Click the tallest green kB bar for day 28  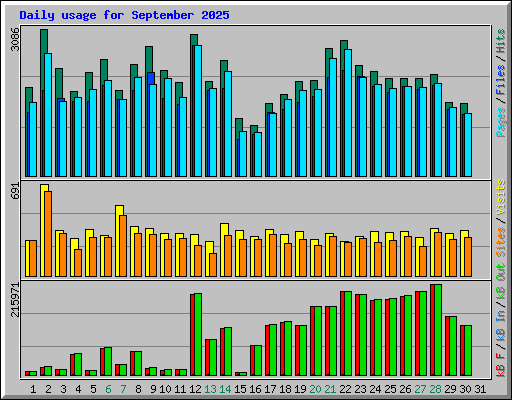438,330
